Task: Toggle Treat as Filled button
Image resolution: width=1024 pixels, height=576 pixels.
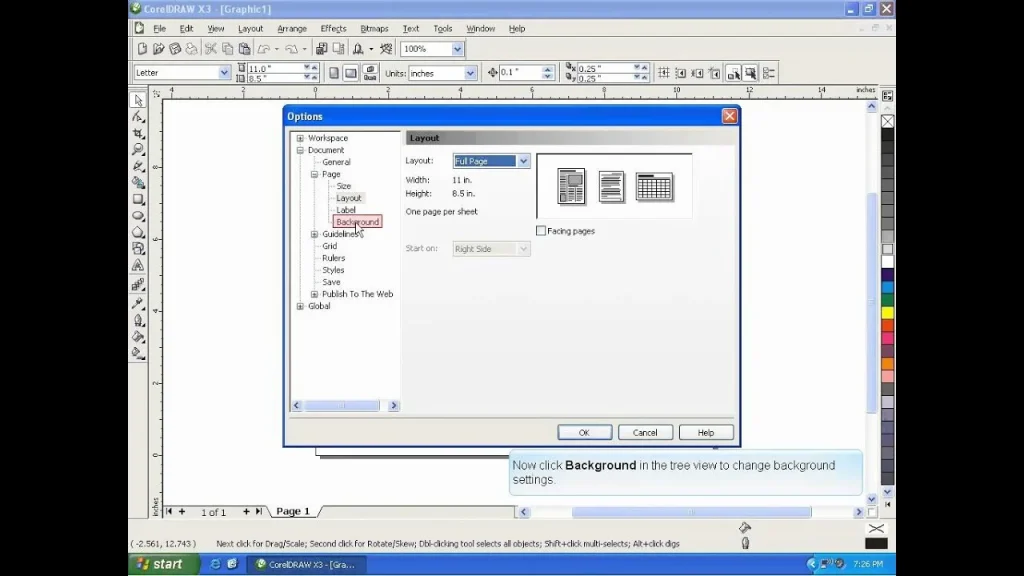Action: coord(750,73)
